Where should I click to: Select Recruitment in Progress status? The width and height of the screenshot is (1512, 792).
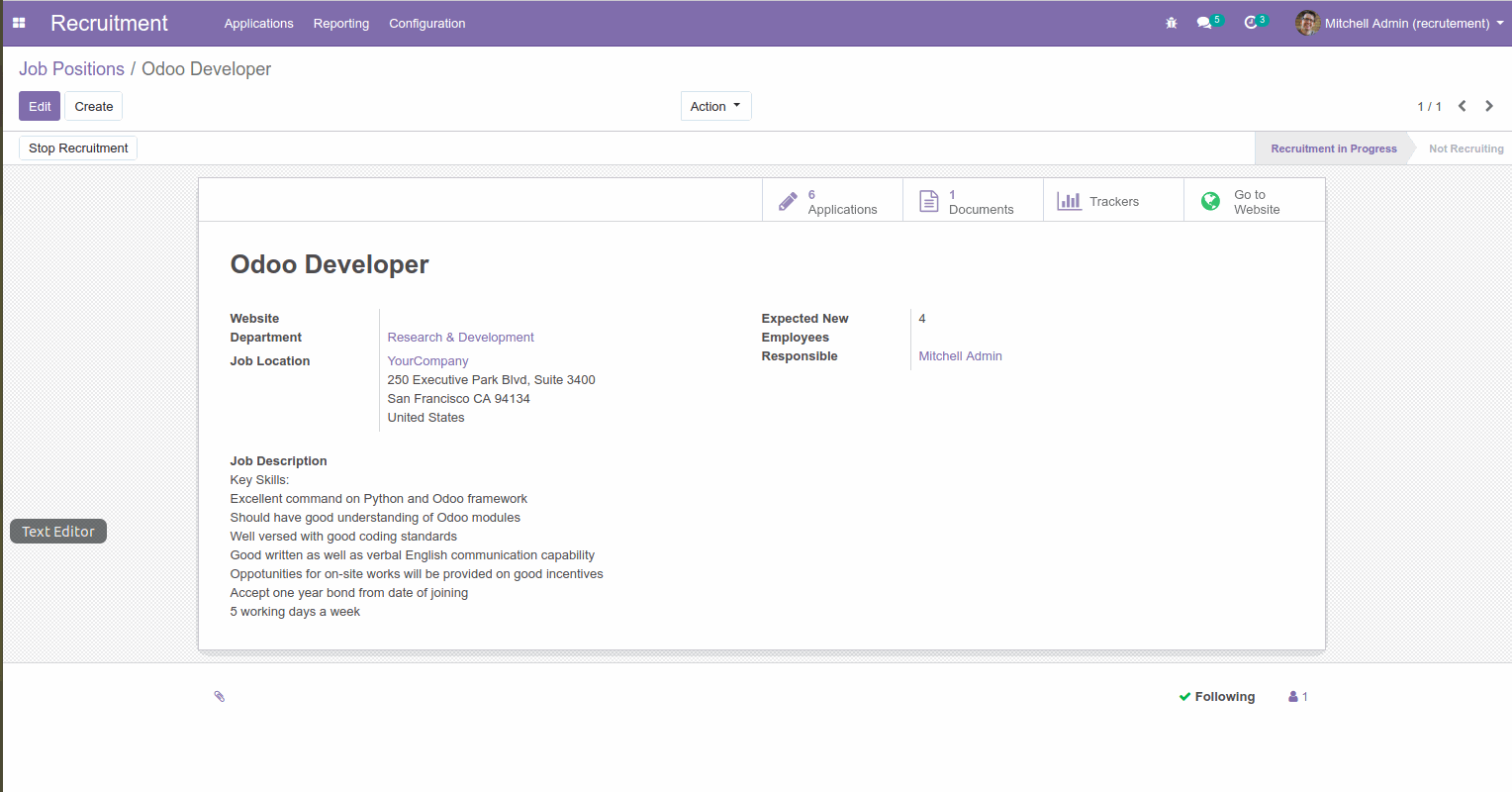click(1333, 148)
